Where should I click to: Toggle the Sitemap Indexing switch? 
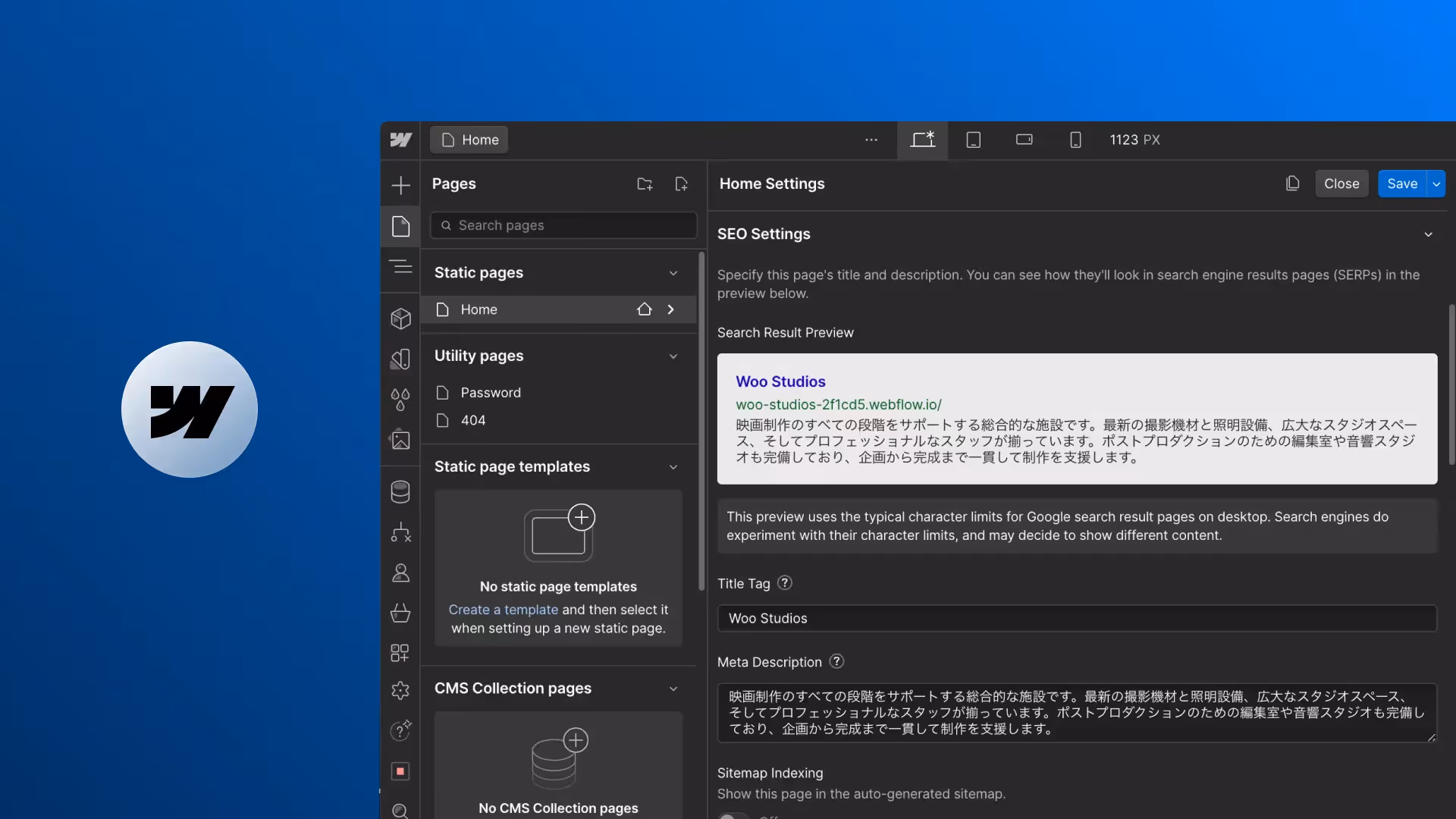click(733, 816)
